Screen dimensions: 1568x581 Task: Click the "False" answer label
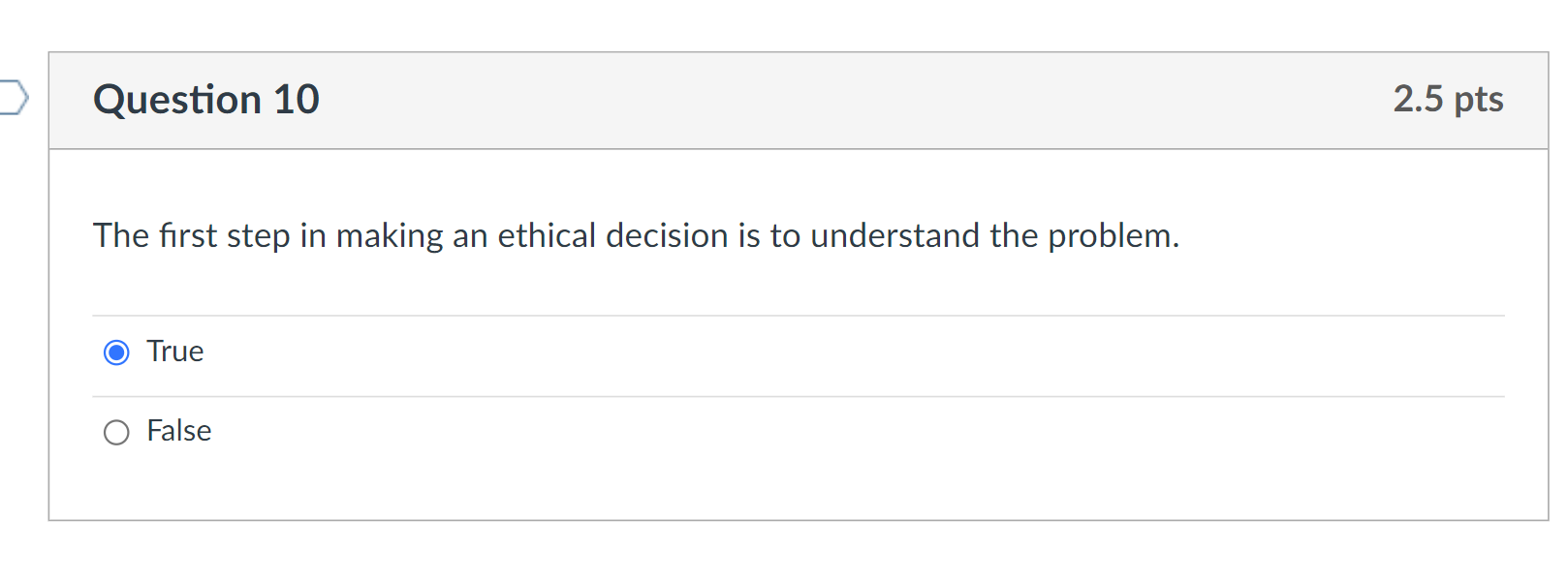point(179,431)
